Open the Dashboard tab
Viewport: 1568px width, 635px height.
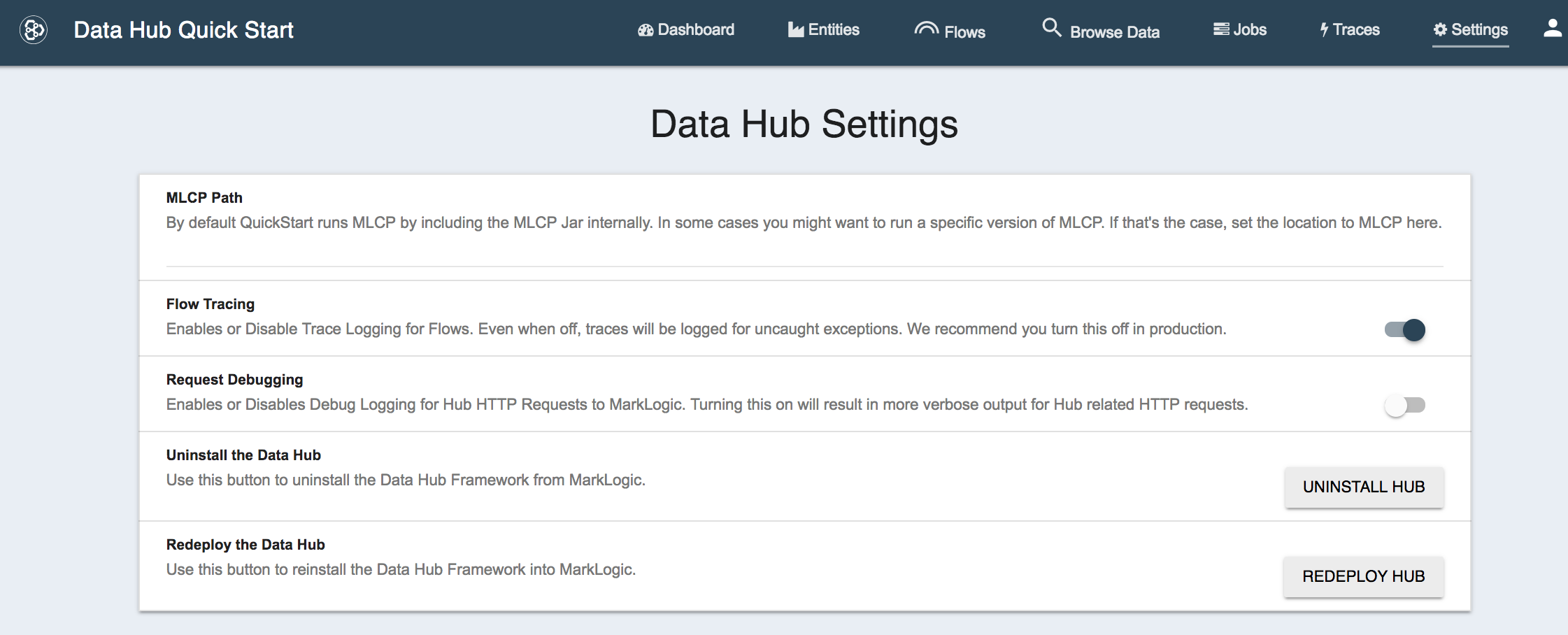click(x=686, y=29)
